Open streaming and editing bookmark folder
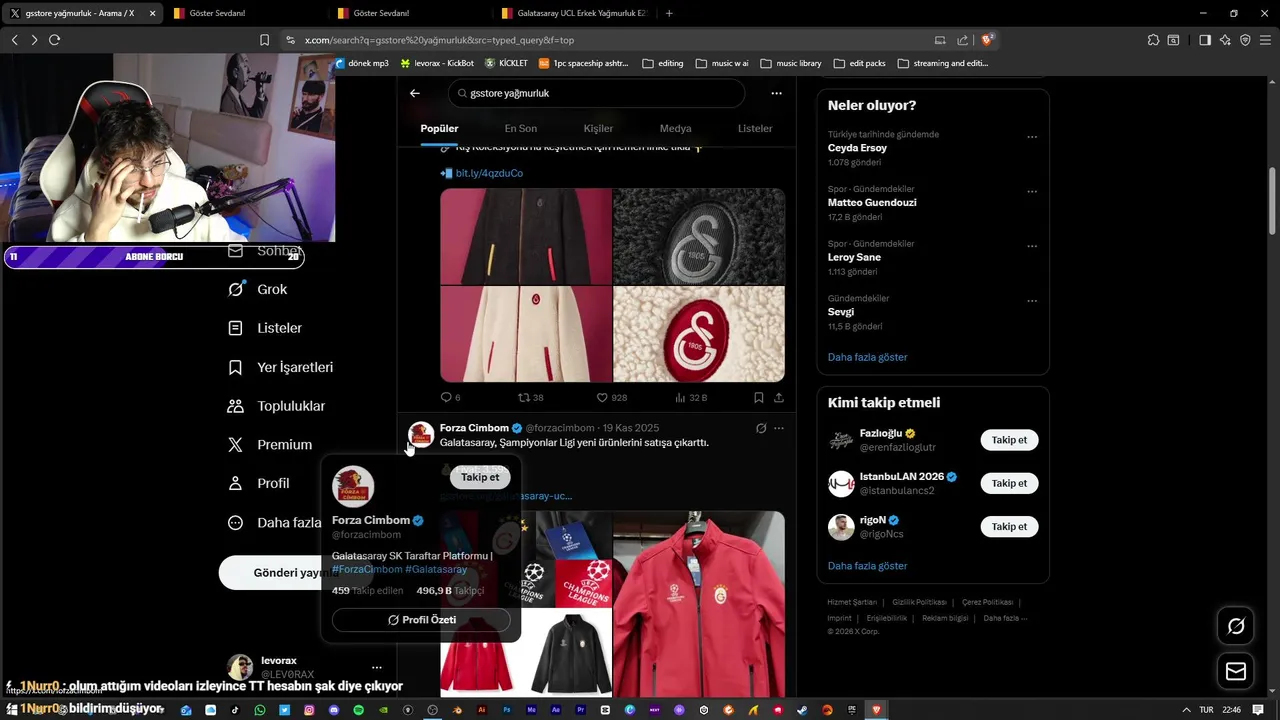 click(944, 63)
